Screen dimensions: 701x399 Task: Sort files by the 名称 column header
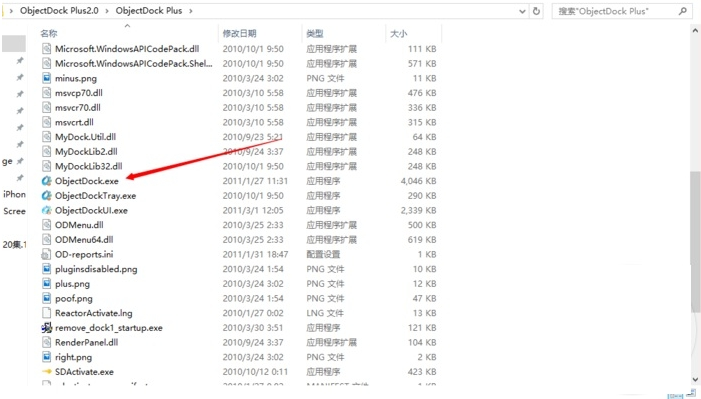(x=49, y=33)
